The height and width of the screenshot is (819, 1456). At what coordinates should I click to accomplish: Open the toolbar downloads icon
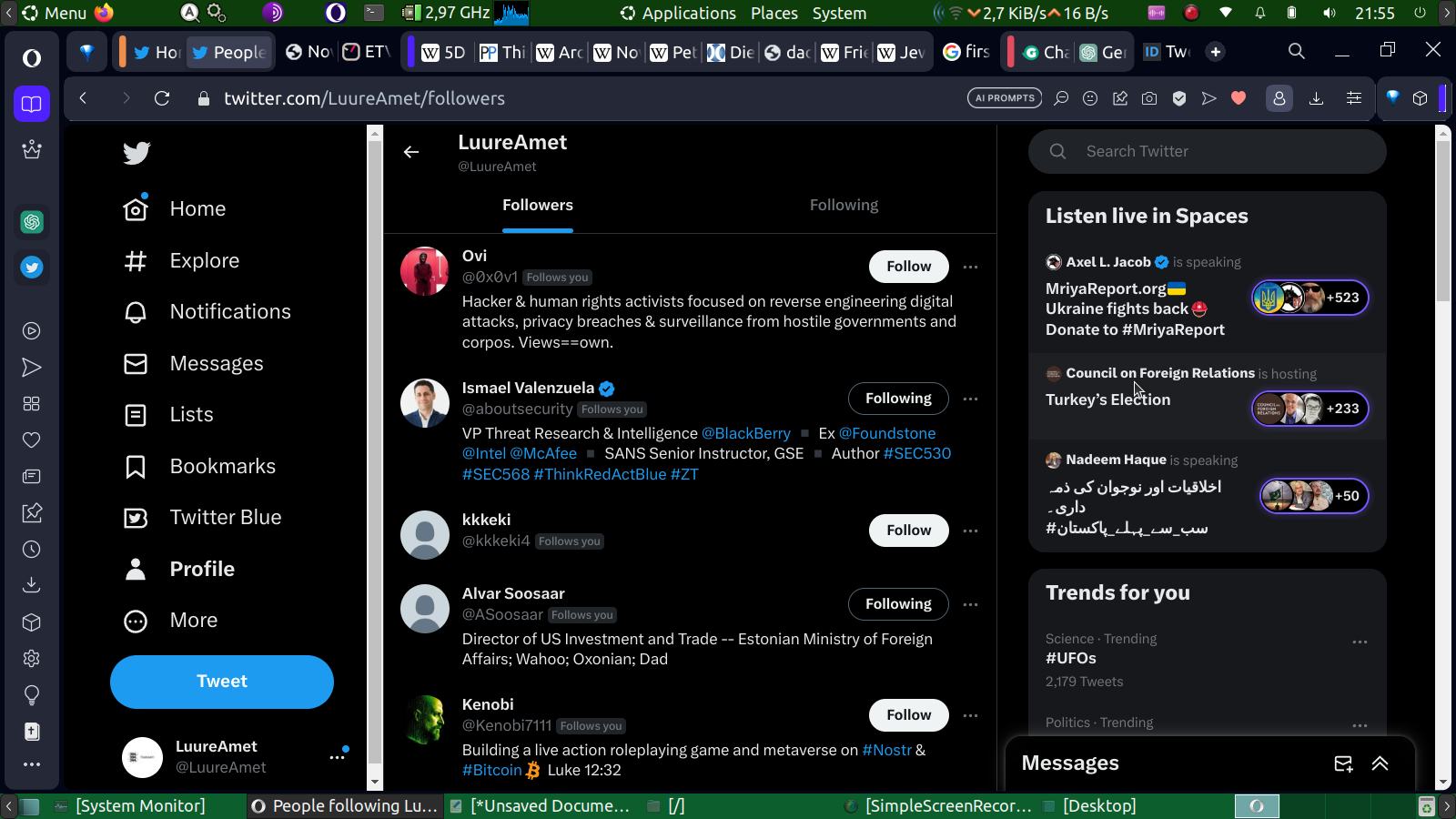tap(1316, 98)
